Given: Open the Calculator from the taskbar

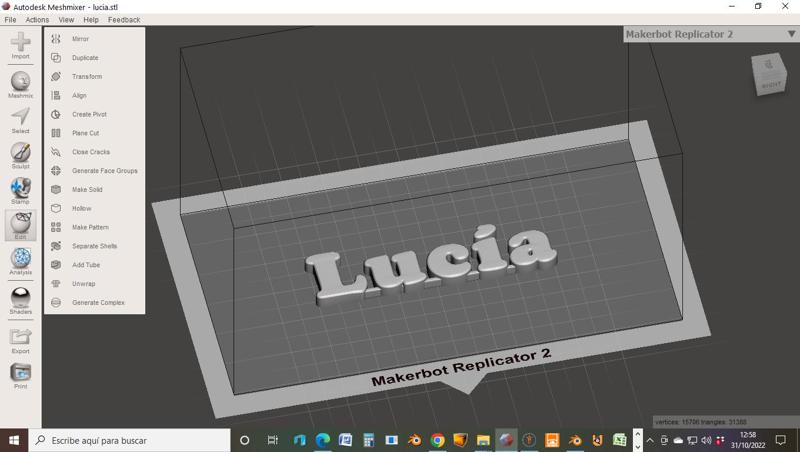Looking at the screenshot, I should [x=368, y=440].
